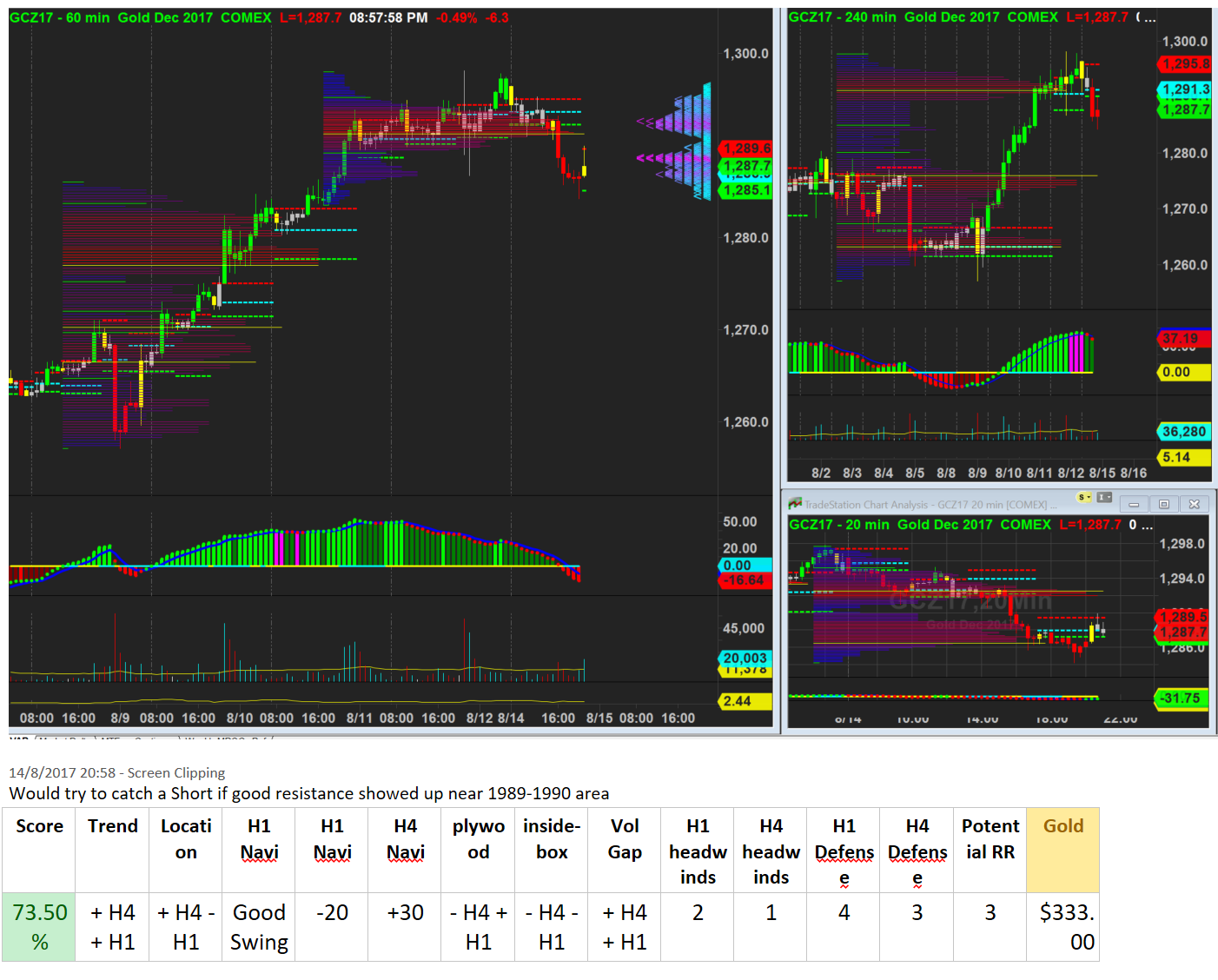Viewport: 1218px width, 980px height.
Task: Select the Potential RR header cell
Action: [x=990, y=851]
